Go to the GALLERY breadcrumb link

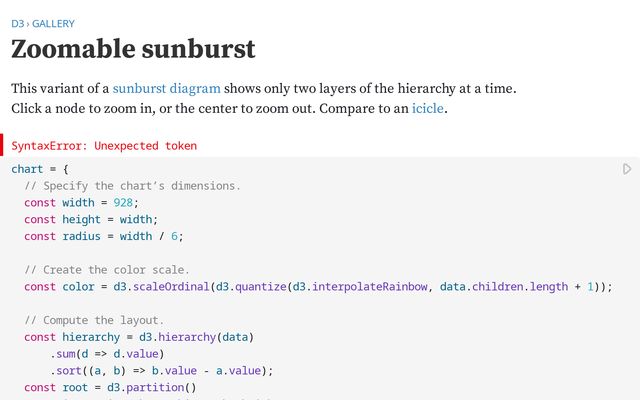pos(53,23)
